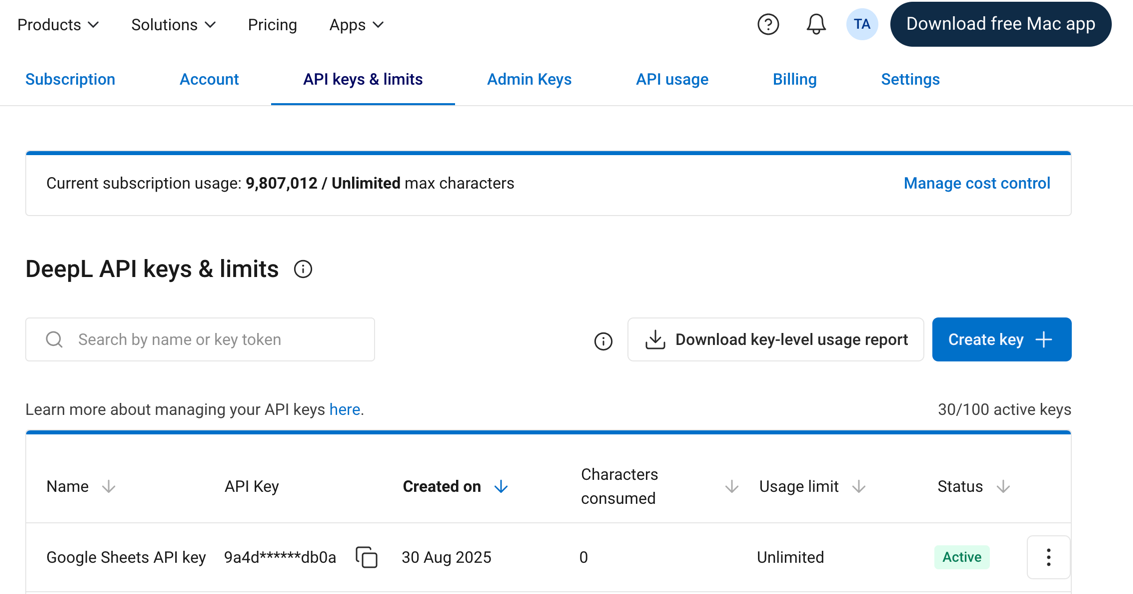Expand the Products dropdown menu
This screenshot has height=594, width=1133.
click(x=58, y=25)
